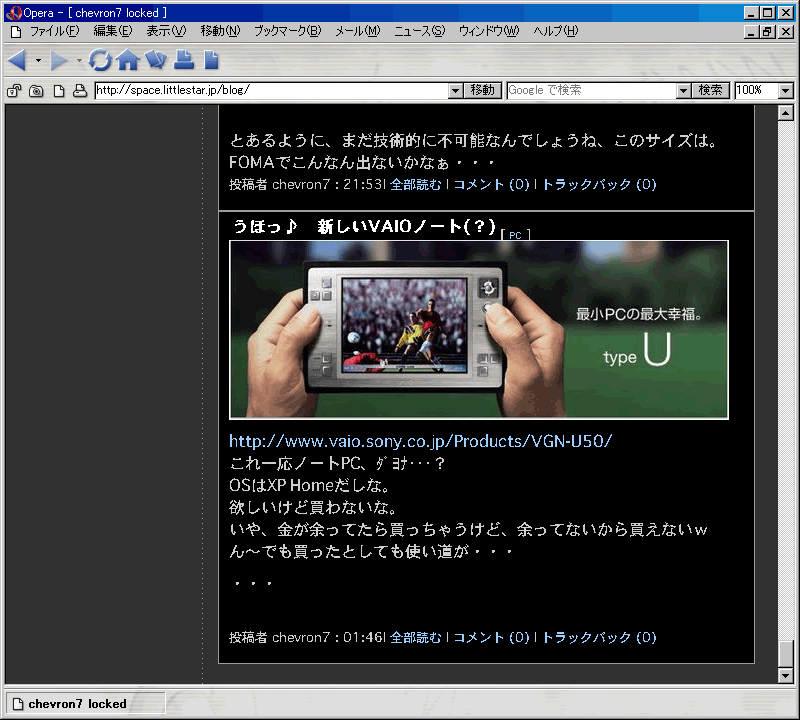Open the ヘルプ(H) menu
800x720 pixels.
pos(556,31)
